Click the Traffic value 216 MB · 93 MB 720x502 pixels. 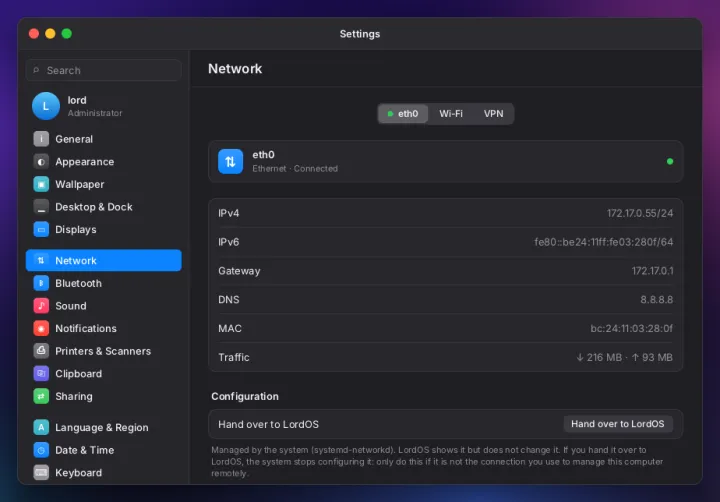[624, 357]
